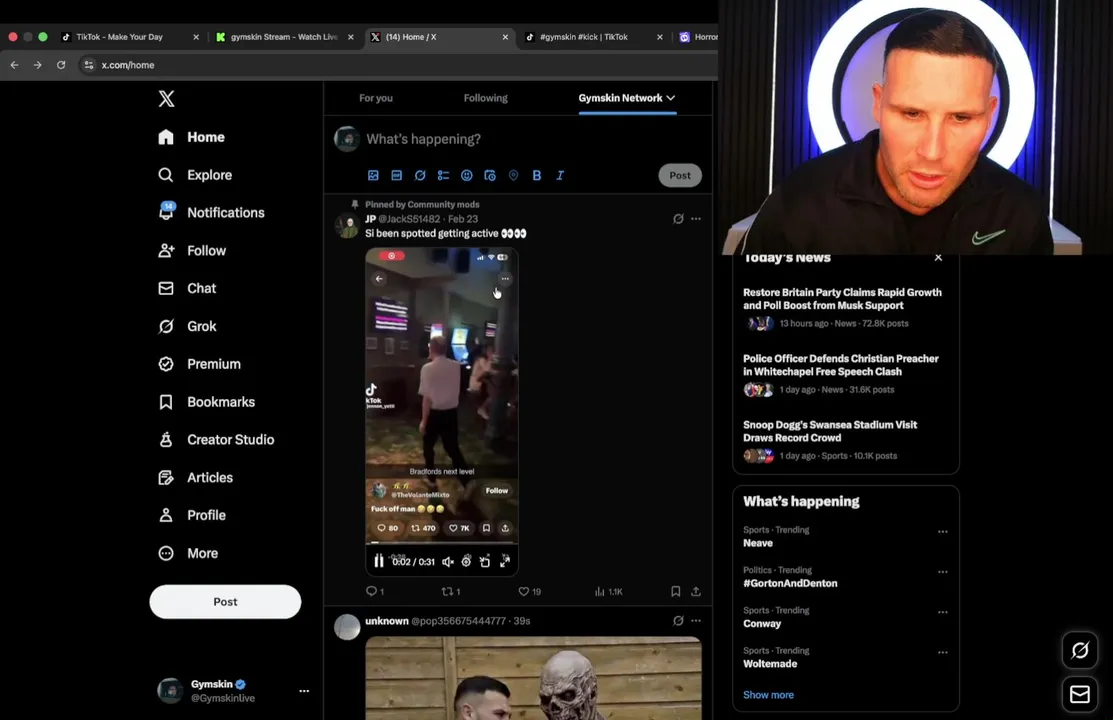The height and width of the screenshot is (720, 1113).
Task: Close Today's News panel
Action: click(x=938, y=258)
